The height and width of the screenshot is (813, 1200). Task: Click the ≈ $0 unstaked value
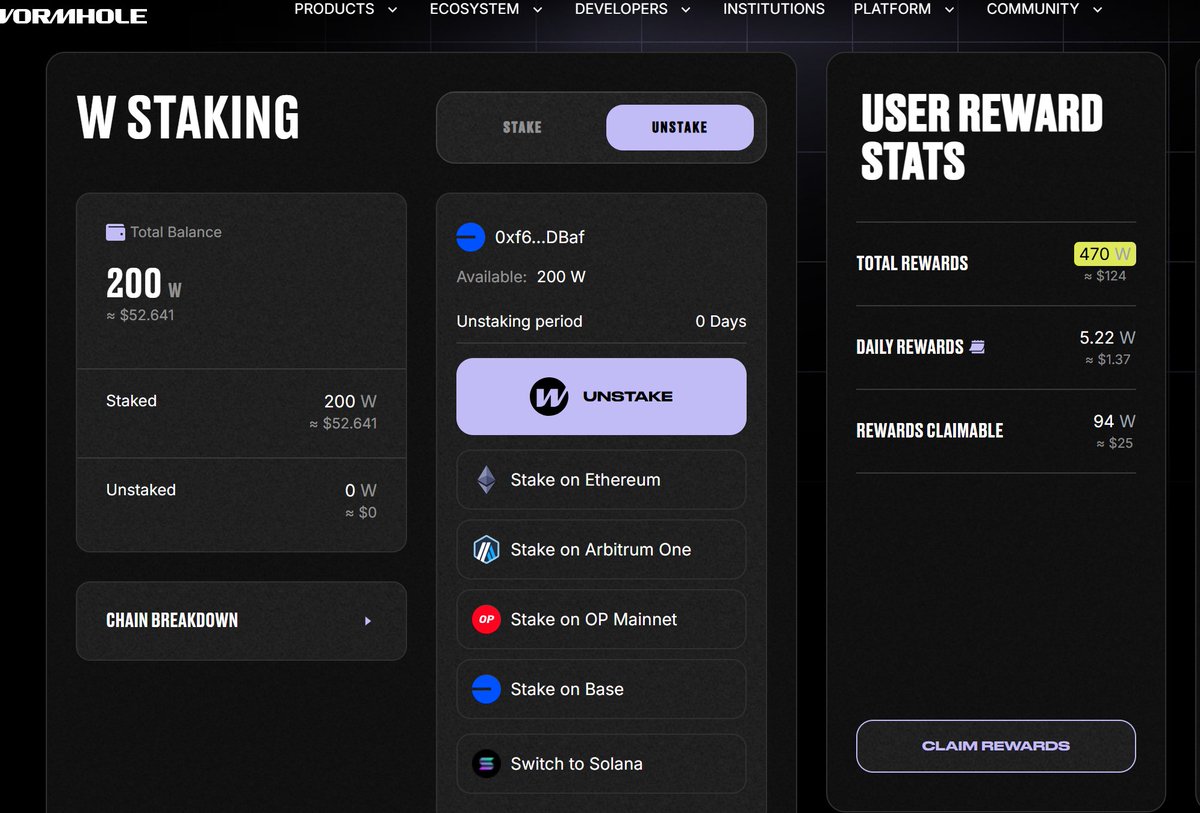coord(361,513)
